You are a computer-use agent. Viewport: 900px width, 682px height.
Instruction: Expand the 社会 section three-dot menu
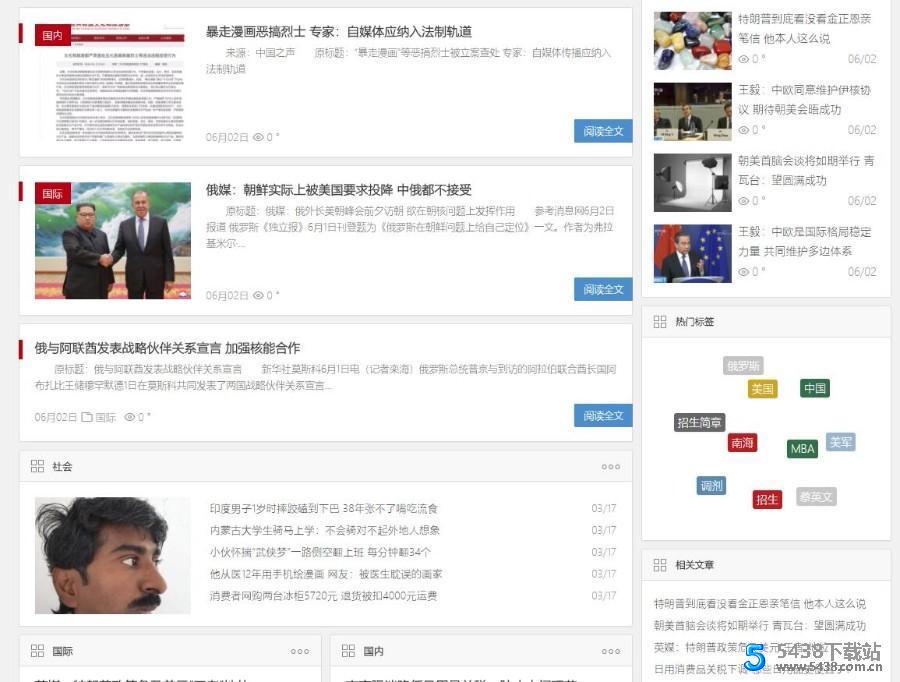(x=610, y=467)
